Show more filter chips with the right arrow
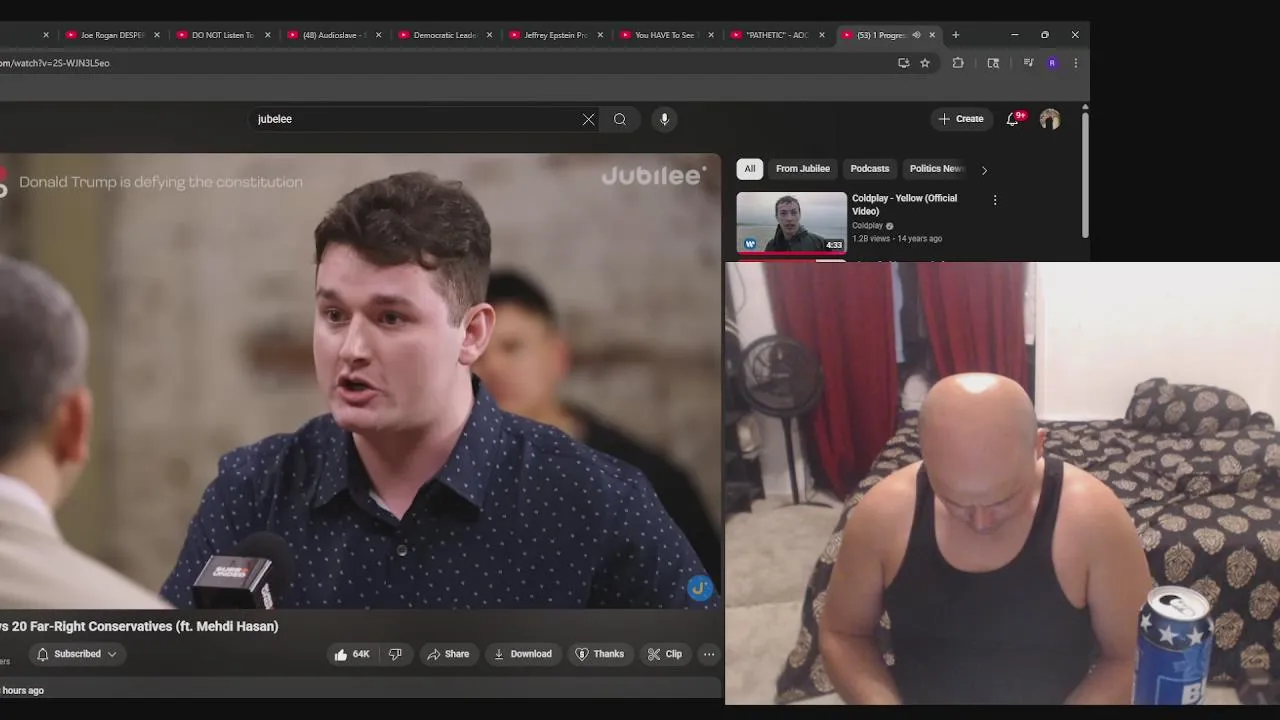 [984, 170]
